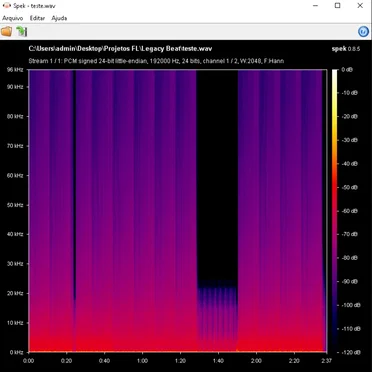Open the Ajuda menu
The image size is (372, 372).
point(59,18)
